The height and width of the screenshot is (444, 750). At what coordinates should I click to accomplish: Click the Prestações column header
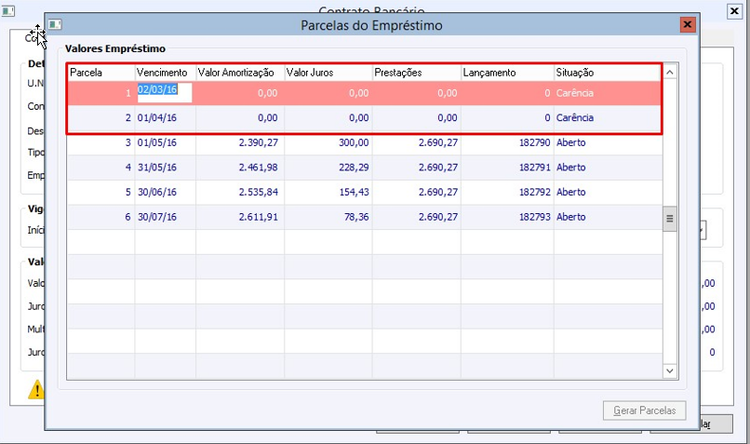click(417, 73)
